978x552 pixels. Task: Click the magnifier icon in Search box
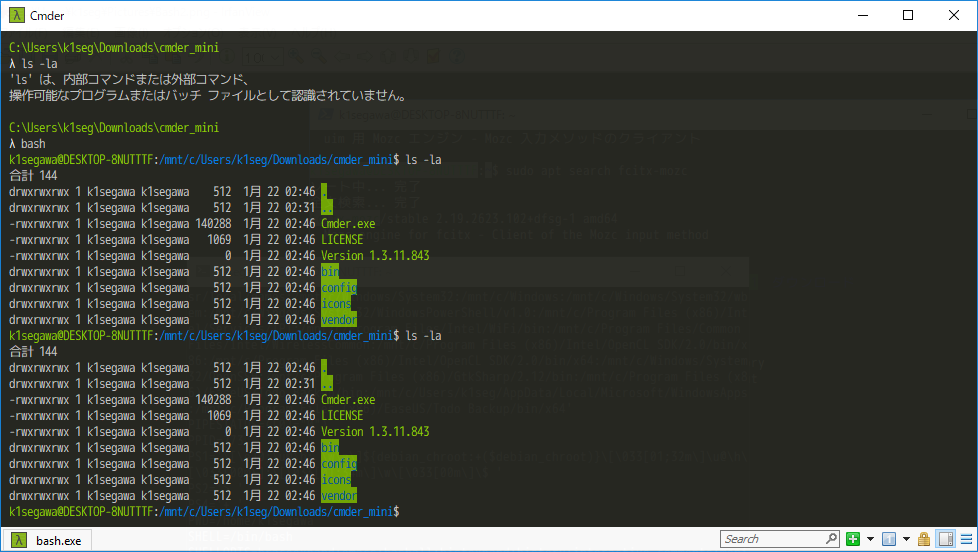831,538
